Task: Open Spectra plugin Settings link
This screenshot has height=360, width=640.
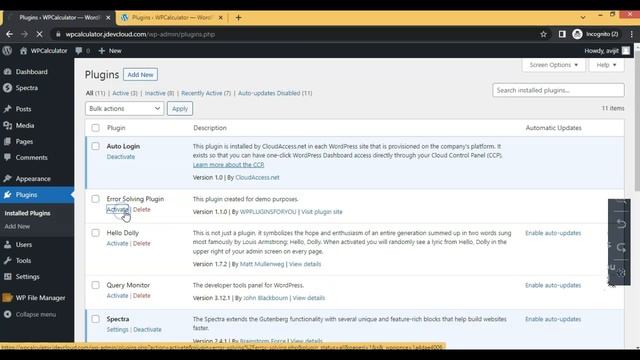Action: pyautogui.click(x=118, y=329)
